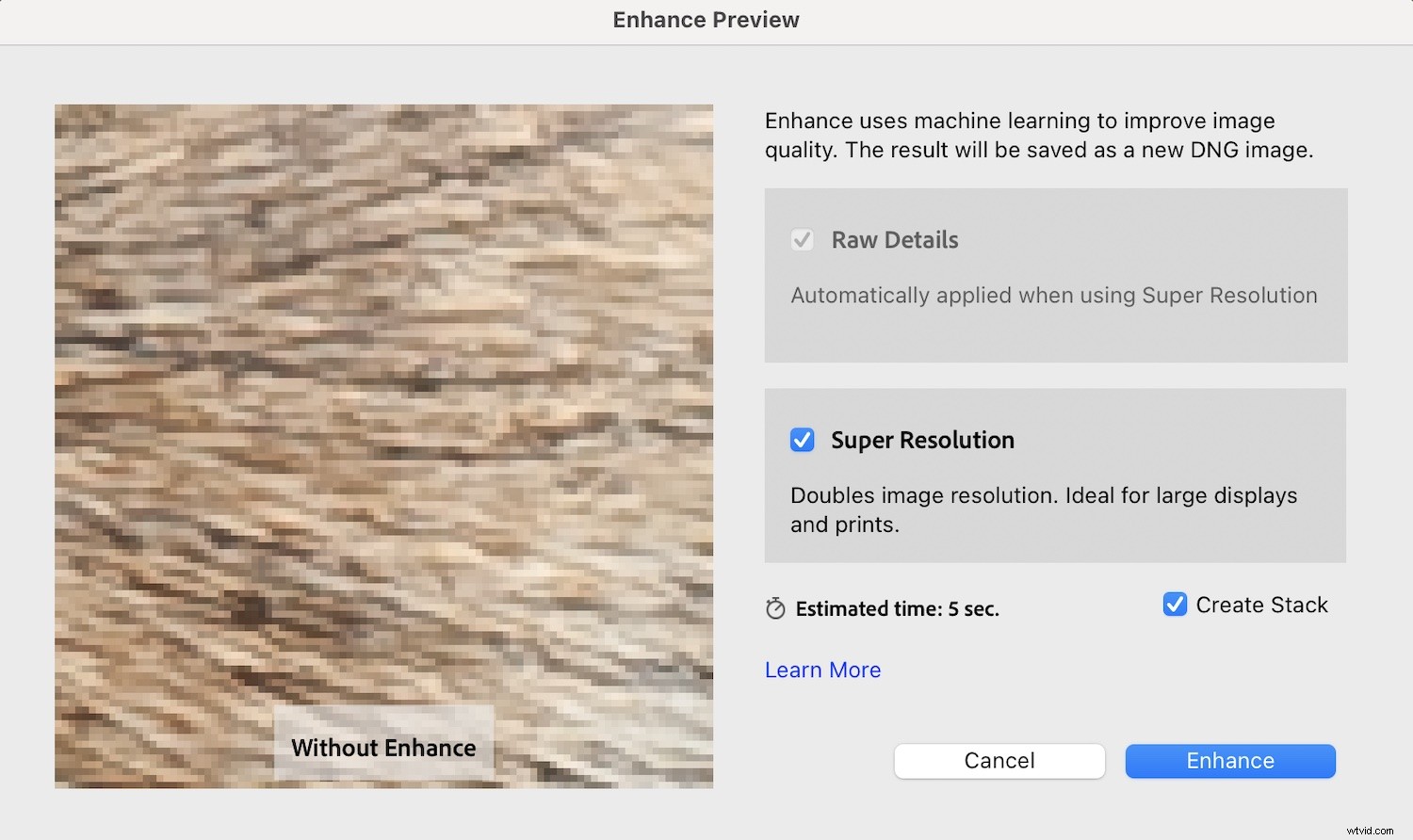Image resolution: width=1413 pixels, height=840 pixels.
Task: Click the Estimated time: 5 sec text
Action: (x=897, y=608)
